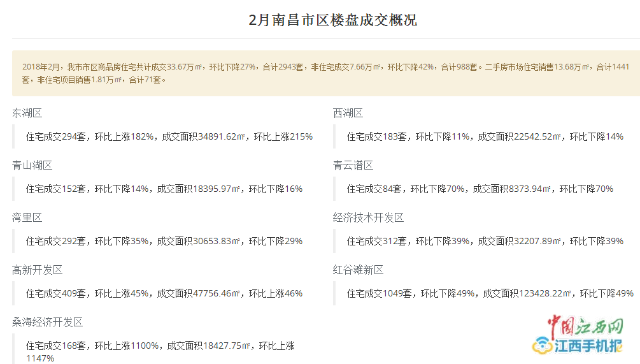Select the 住宅成交183套 statistics line
The image size is (640, 364).
[485, 137]
